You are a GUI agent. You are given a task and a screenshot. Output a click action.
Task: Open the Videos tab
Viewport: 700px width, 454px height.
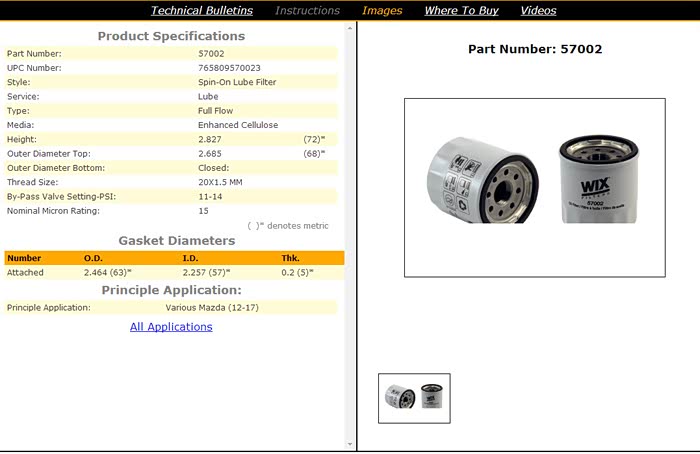pyautogui.click(x=538, y=10)
